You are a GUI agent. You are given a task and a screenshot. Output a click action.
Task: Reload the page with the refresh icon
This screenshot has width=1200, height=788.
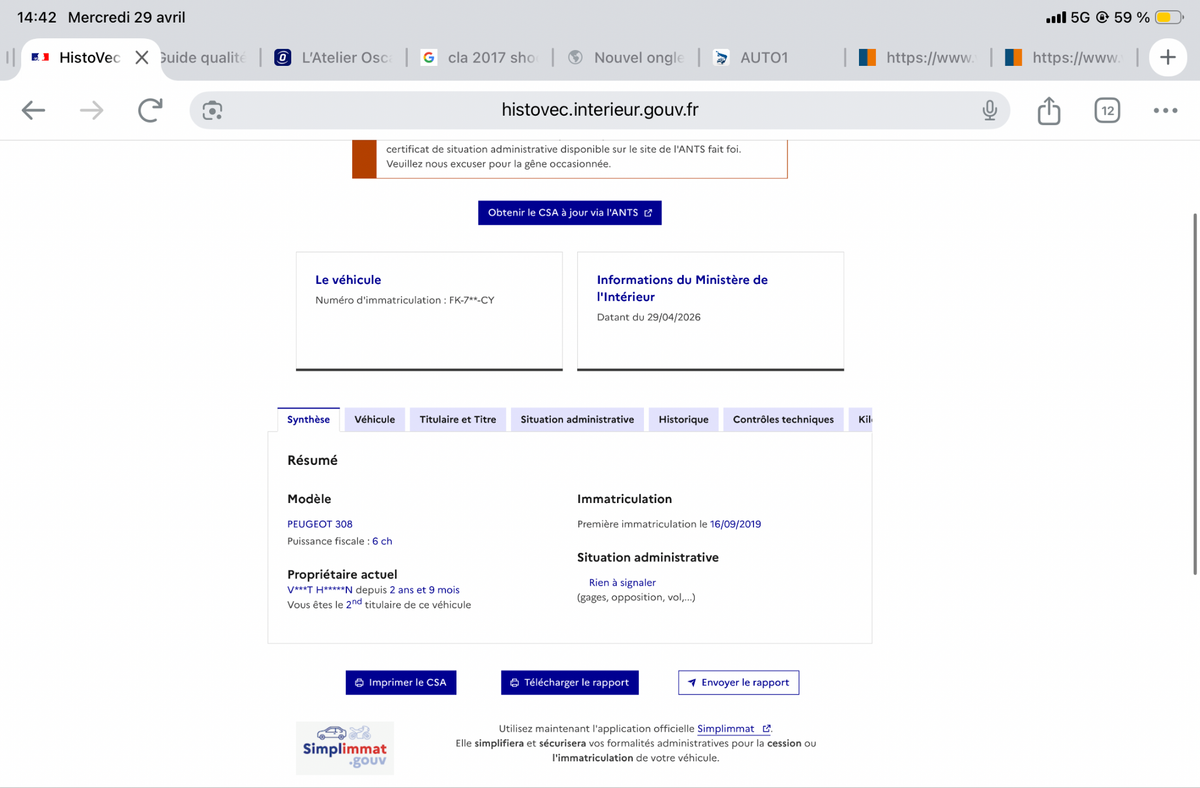[x=150, y=110]
